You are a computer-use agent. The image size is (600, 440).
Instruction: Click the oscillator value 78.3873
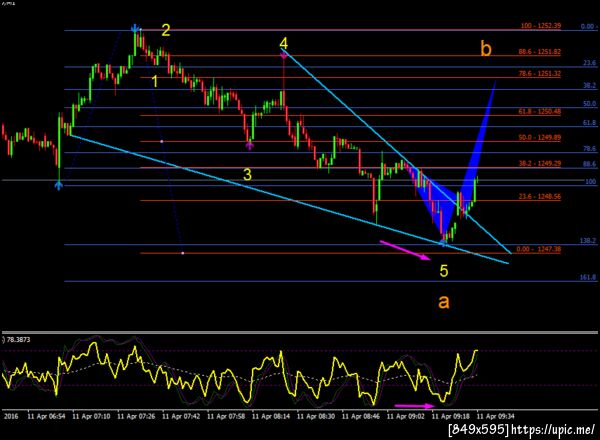pos(19,340)
